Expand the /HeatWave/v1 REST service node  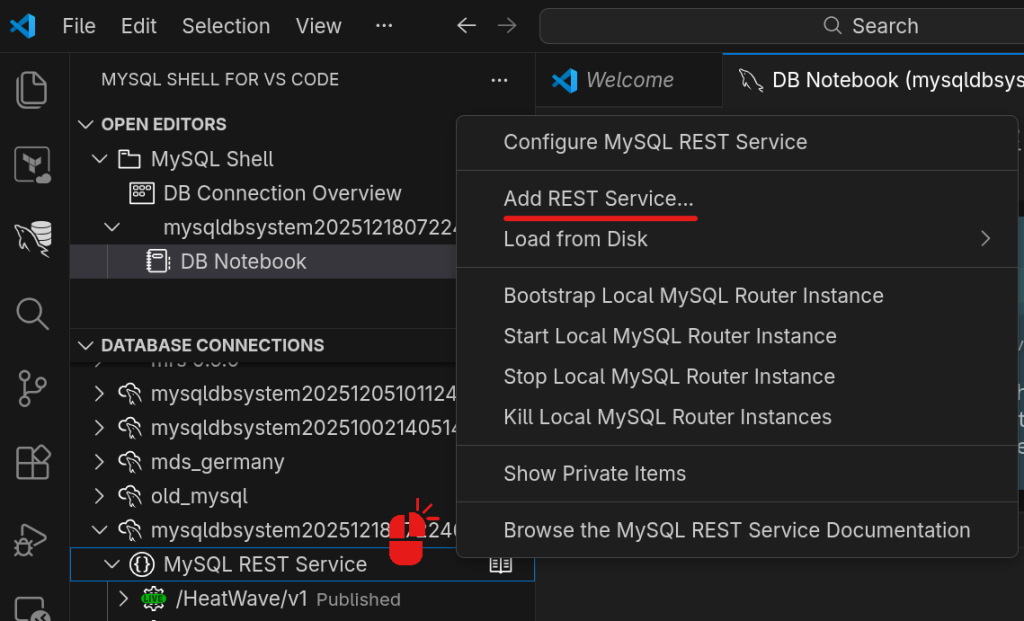[x=124, y=599]
